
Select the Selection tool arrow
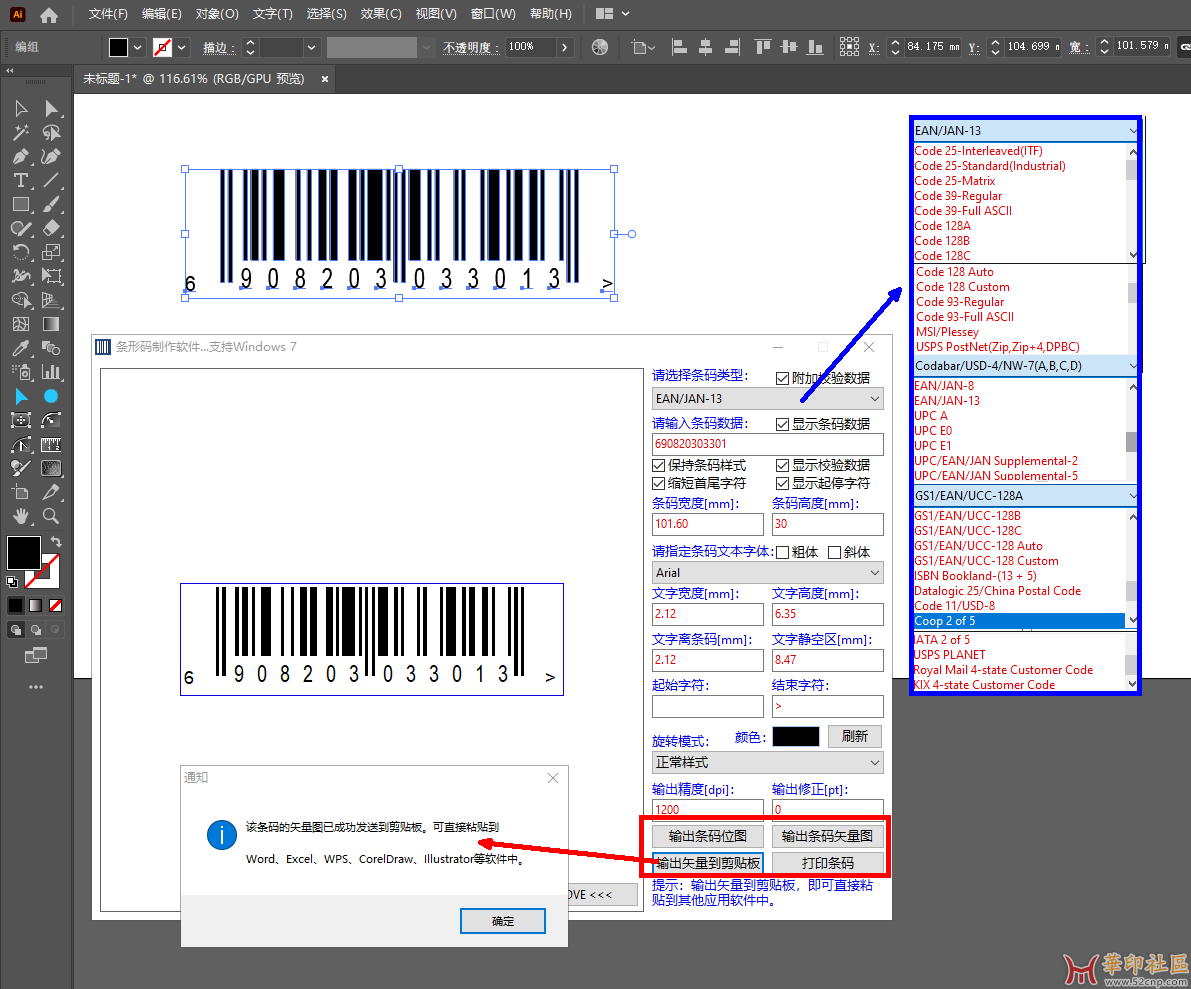[21, 109]
